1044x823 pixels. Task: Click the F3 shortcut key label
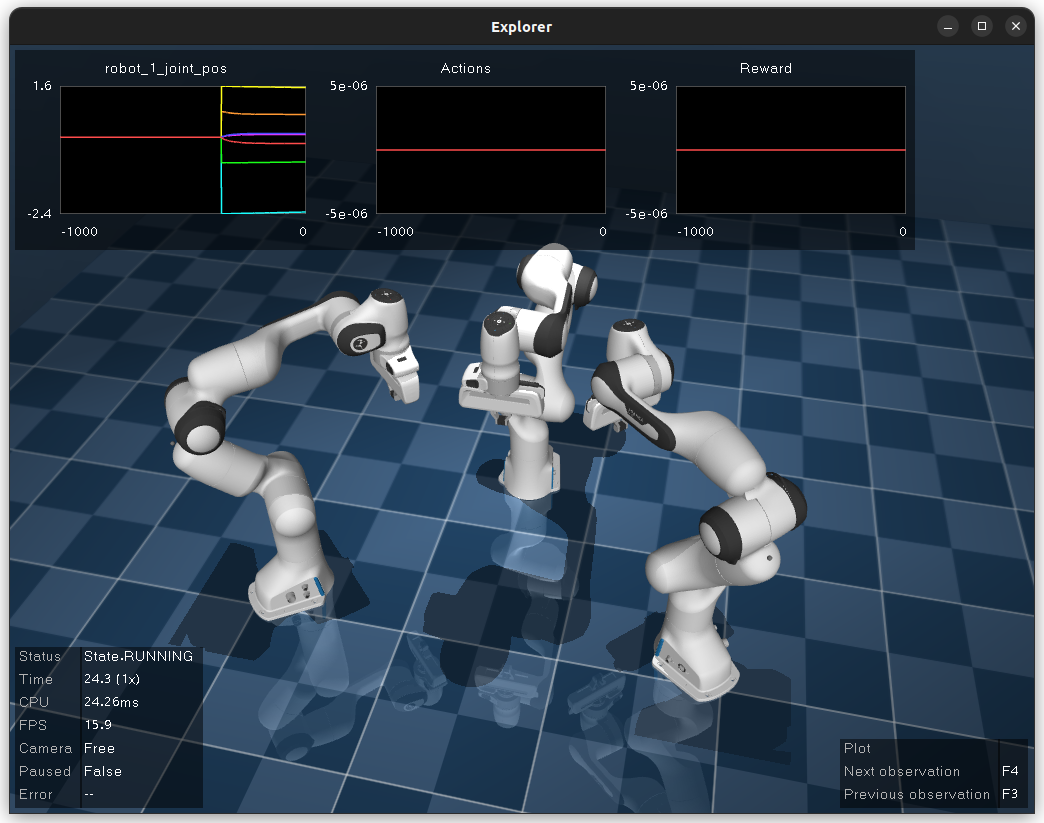tap(1010, 794)
